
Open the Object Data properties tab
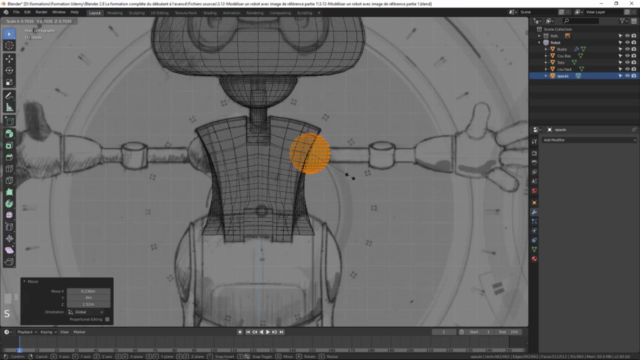[x=534, y=249]
